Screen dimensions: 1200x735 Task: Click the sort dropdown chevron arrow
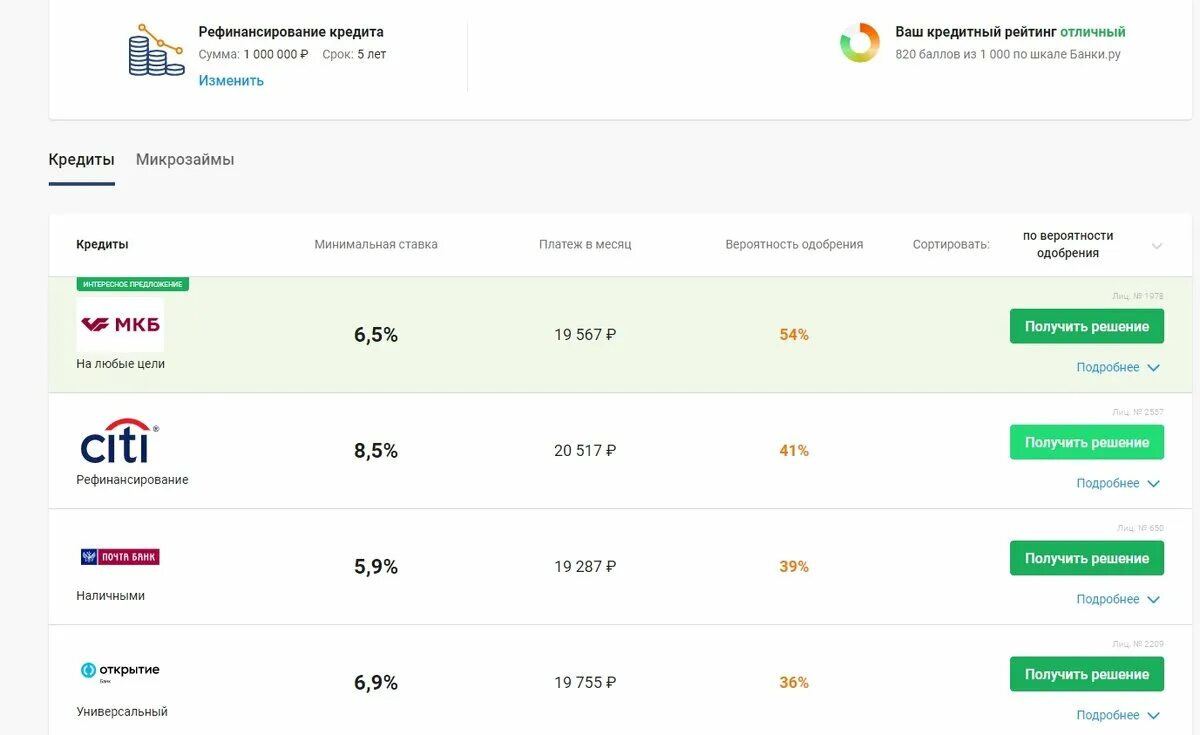pyautogui.click(x=1157, y=246)
